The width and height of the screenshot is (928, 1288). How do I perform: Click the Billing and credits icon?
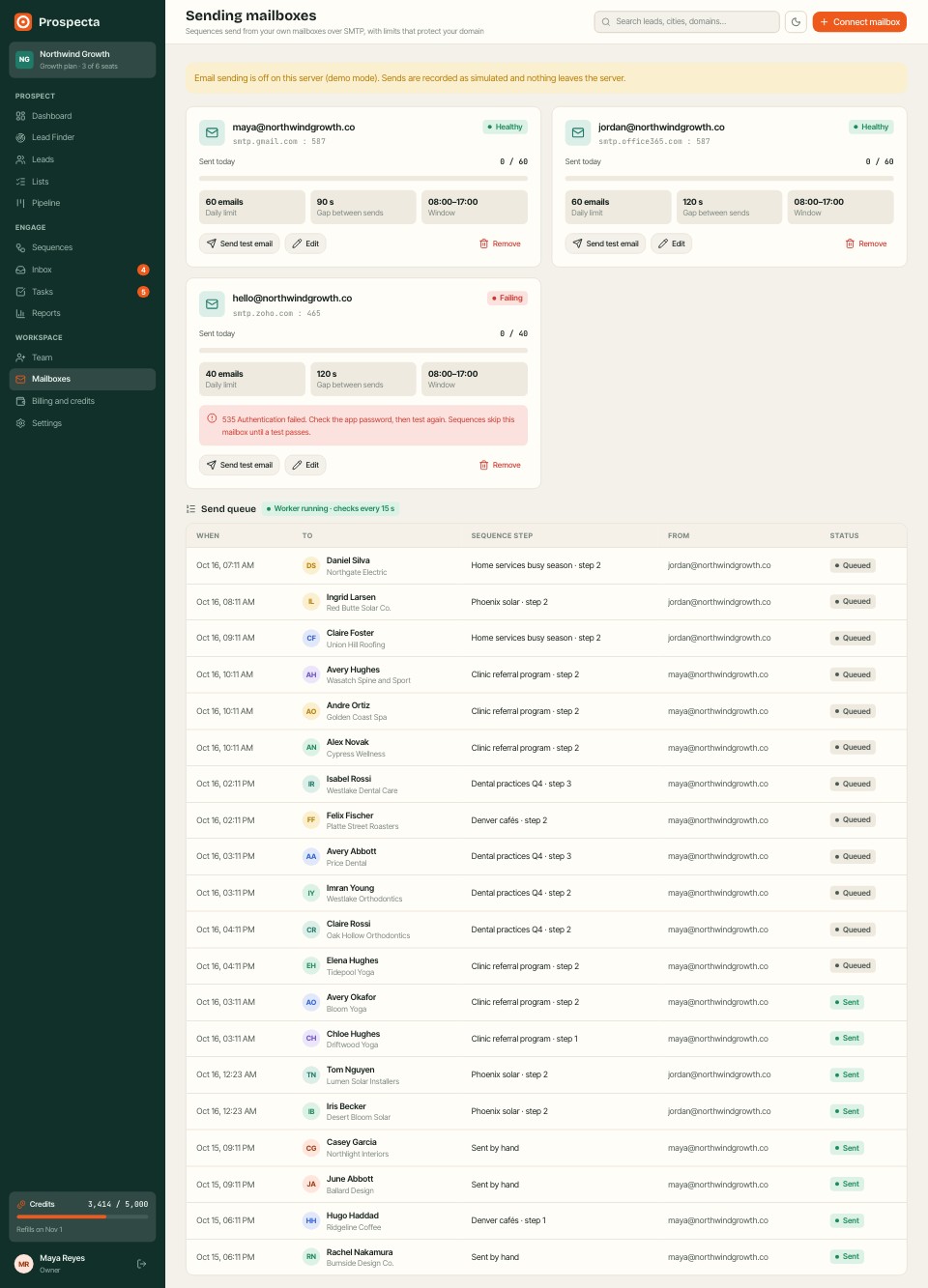pyautogui.click(x=20, y=401)
